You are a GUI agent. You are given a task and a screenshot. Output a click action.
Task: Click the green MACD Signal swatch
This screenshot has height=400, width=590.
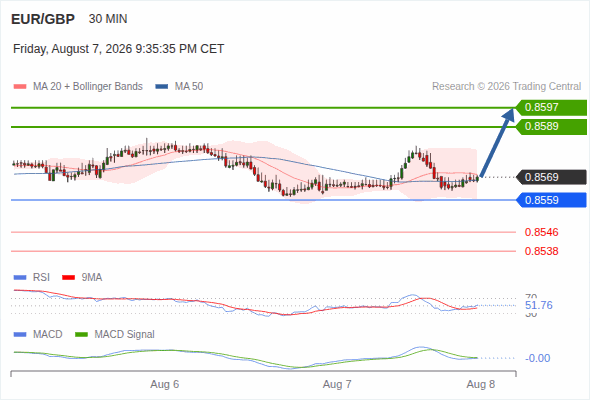(81, 335)
